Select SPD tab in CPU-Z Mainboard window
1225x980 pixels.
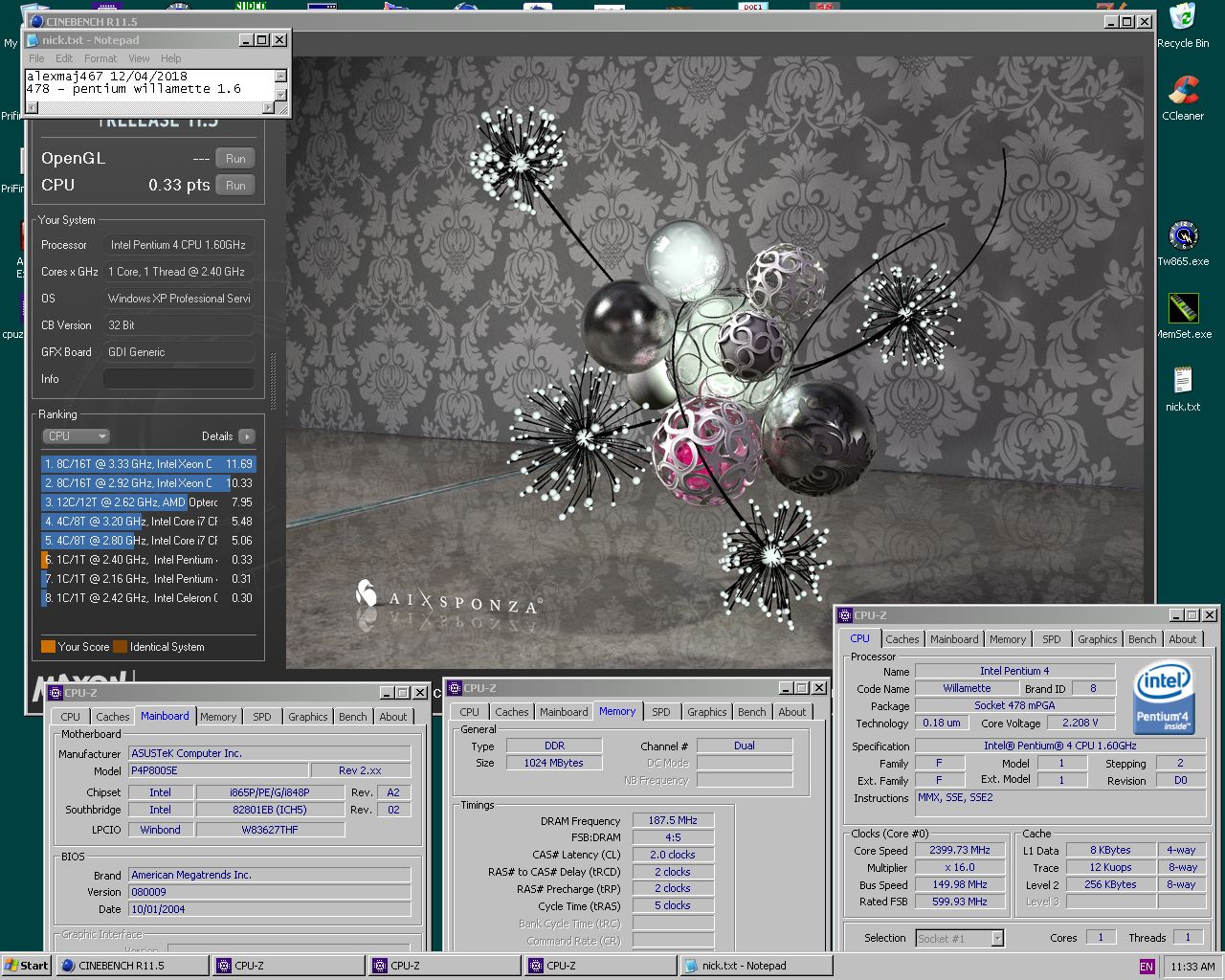pyautogui.click(x=262, y=717)
